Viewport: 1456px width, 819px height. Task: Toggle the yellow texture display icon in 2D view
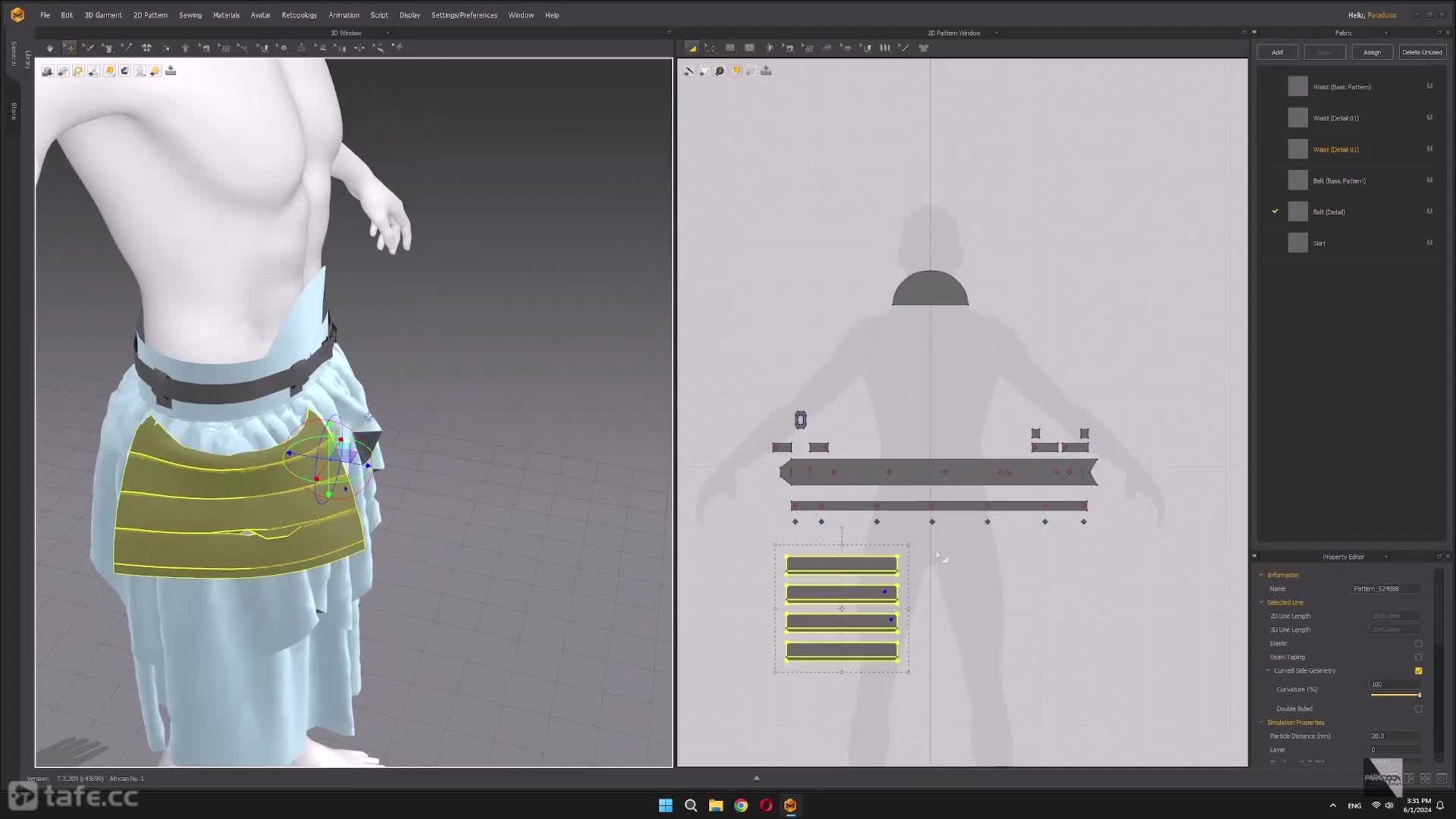736,71
